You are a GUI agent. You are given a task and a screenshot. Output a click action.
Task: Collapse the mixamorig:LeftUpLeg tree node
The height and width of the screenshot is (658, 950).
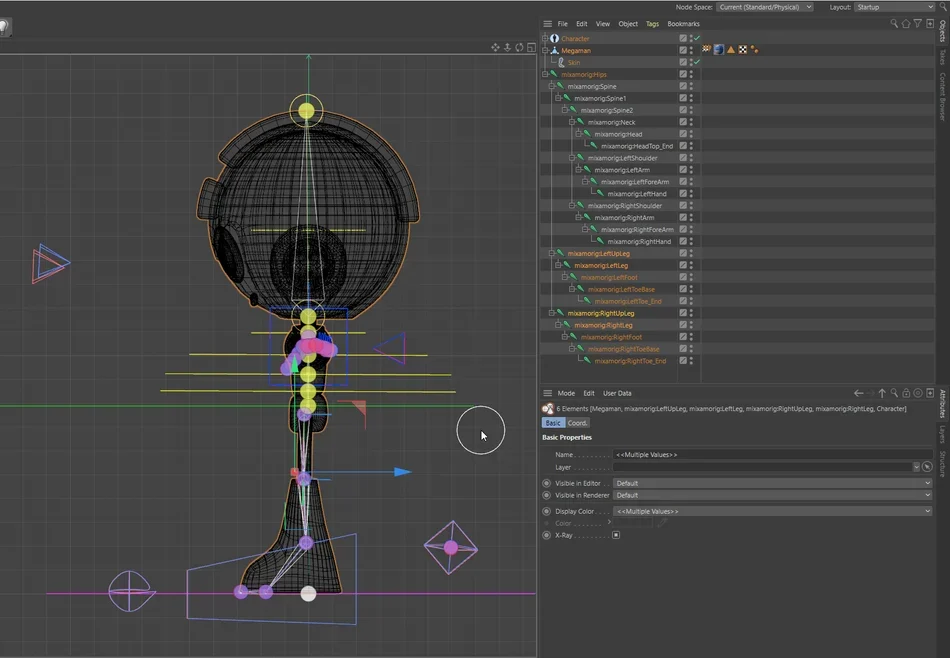(551, 254)
